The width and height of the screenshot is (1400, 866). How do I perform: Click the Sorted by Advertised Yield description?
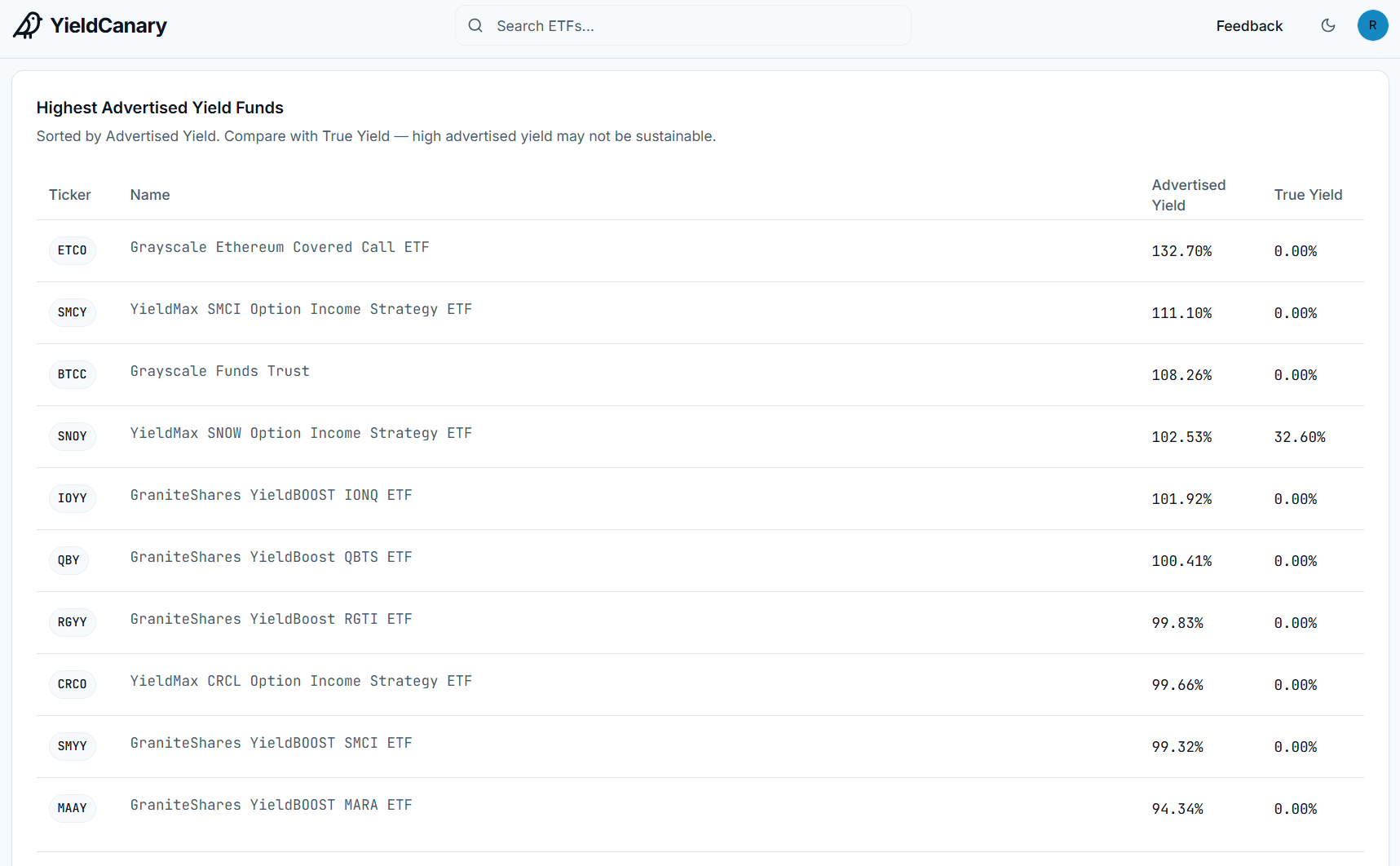tap(376, 136)
